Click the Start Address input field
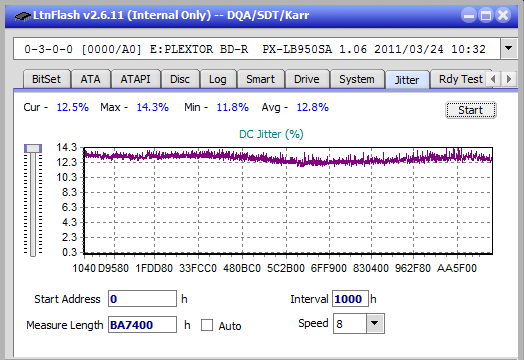 [142, 298]
